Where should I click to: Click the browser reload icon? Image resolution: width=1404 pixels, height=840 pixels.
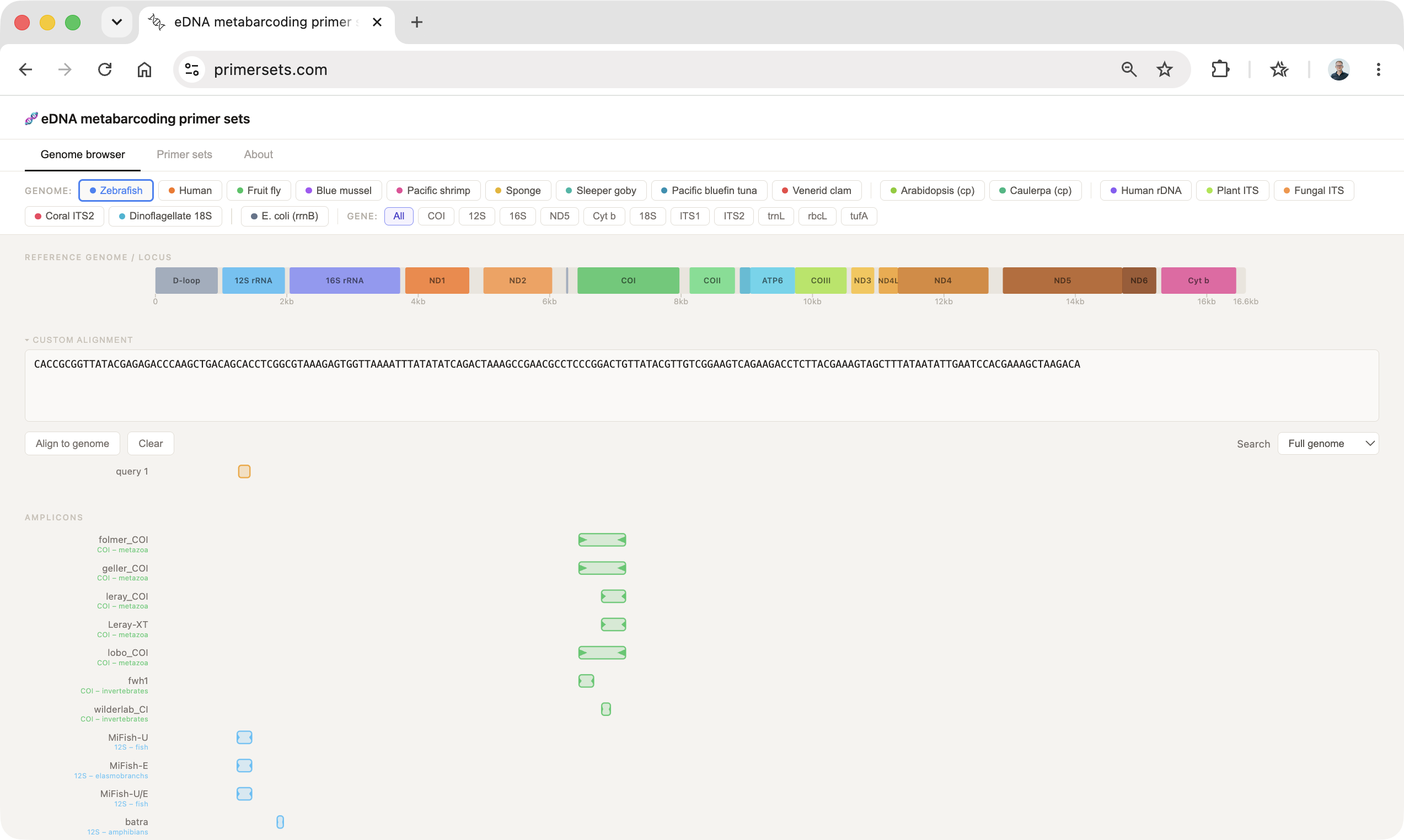(x=105, y=69)
